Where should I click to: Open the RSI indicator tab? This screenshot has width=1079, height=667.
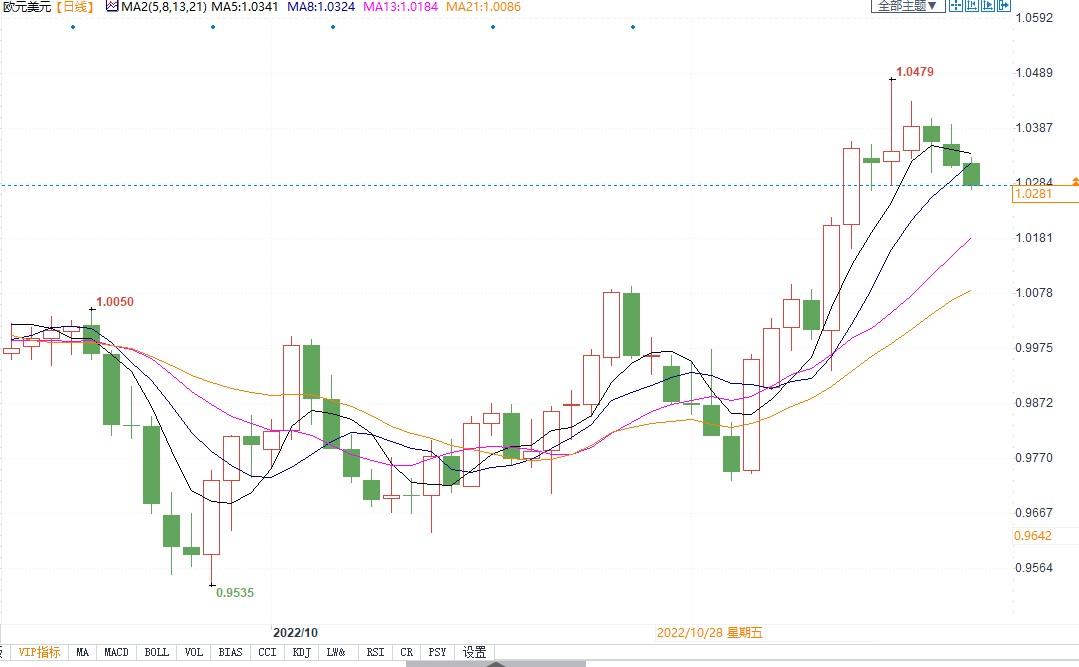pyautogui.click(x=375, y=652)
